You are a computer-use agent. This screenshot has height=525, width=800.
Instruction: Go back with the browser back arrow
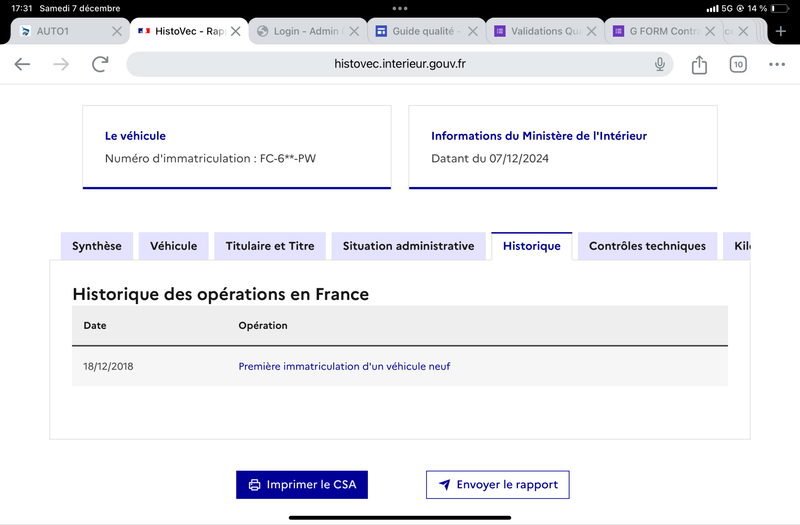(x=22, y=64)
